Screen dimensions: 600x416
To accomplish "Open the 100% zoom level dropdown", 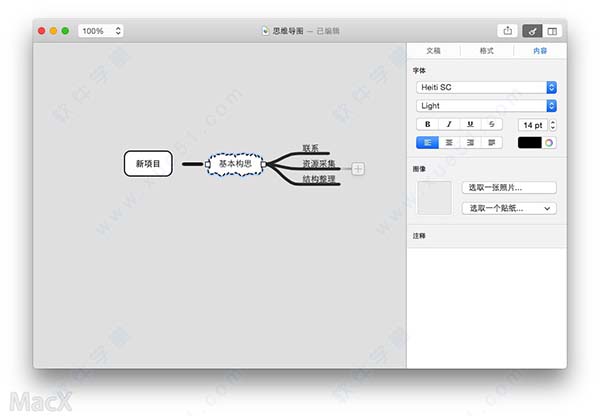I will coord(101,31).
